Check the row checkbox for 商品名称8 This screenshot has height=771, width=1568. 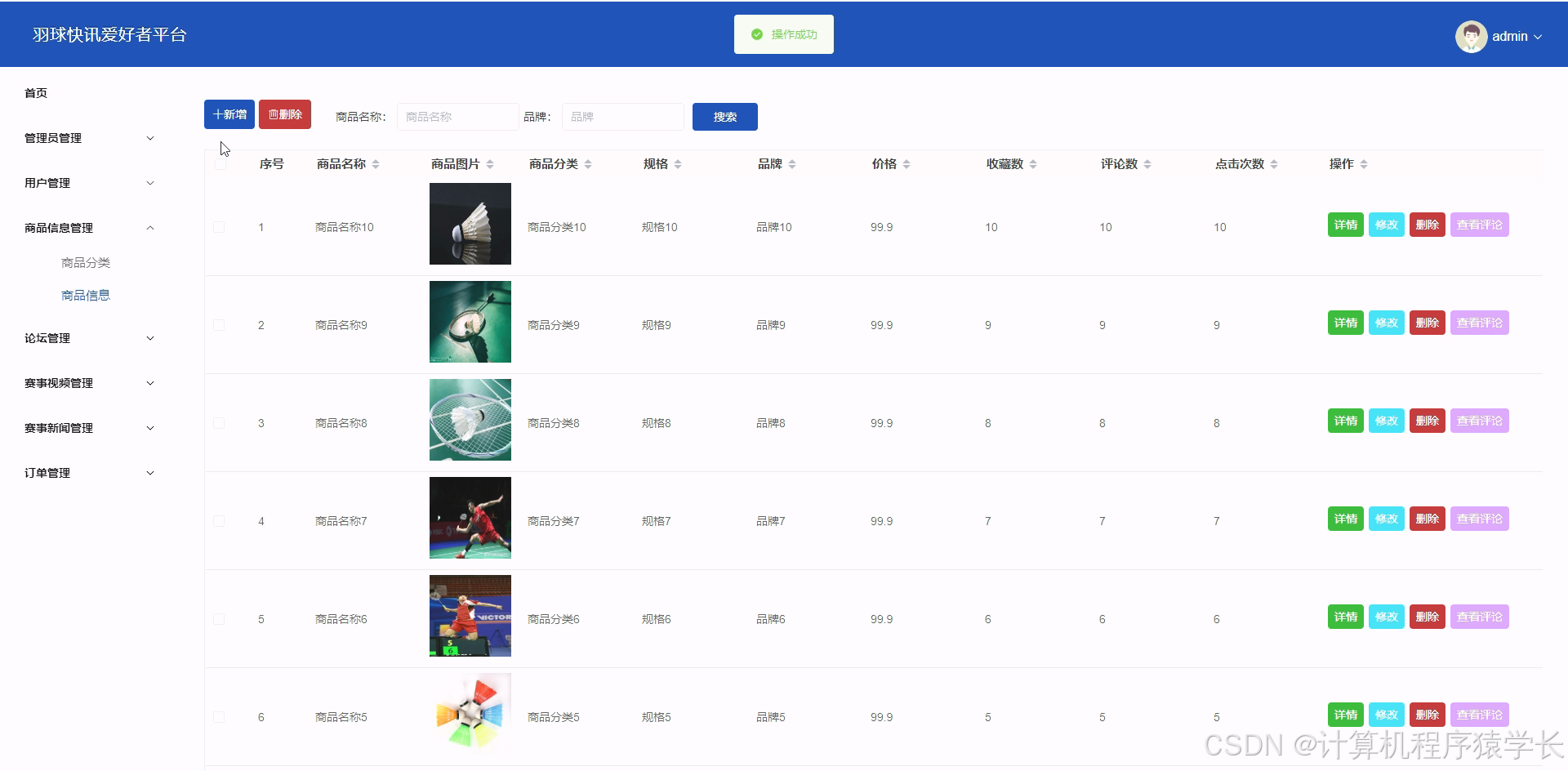(x=219, y=422)
